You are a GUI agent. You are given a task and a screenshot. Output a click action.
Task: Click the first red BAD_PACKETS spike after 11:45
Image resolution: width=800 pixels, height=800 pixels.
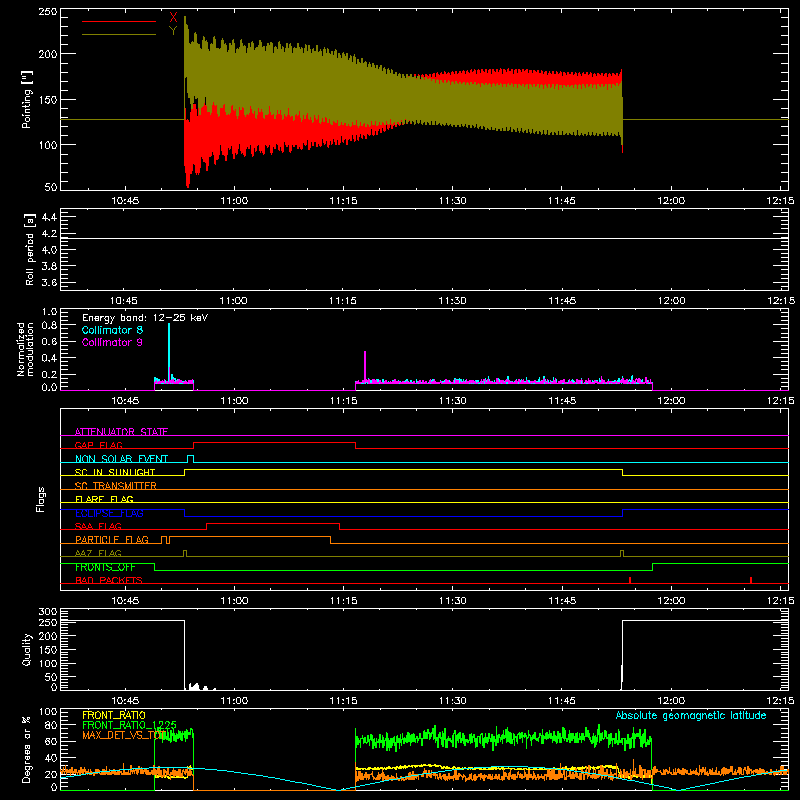(630, 580)
